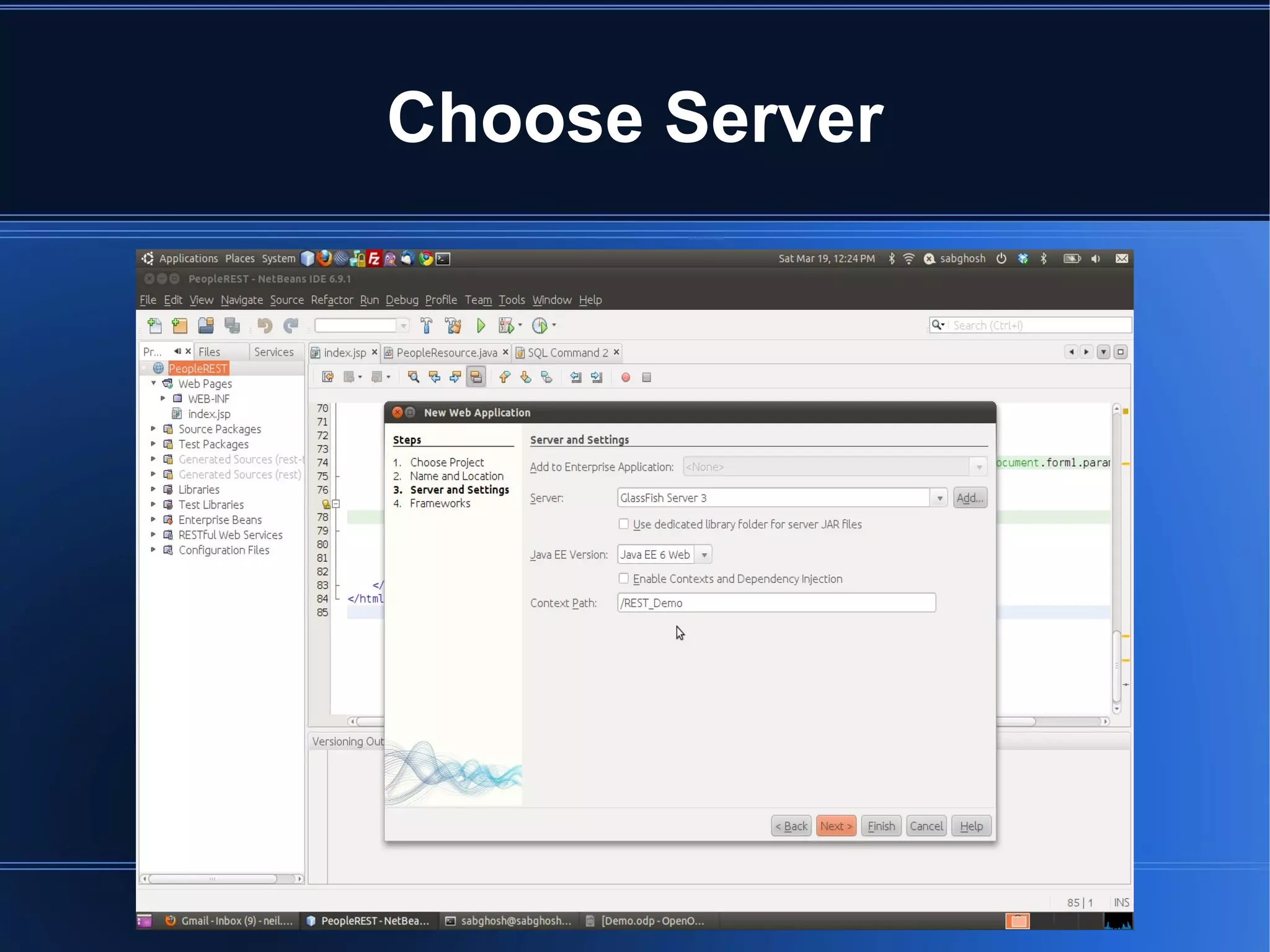Click the New File toolbar icon
Screen dimensions: 1270x952
[x=154, y=325]
